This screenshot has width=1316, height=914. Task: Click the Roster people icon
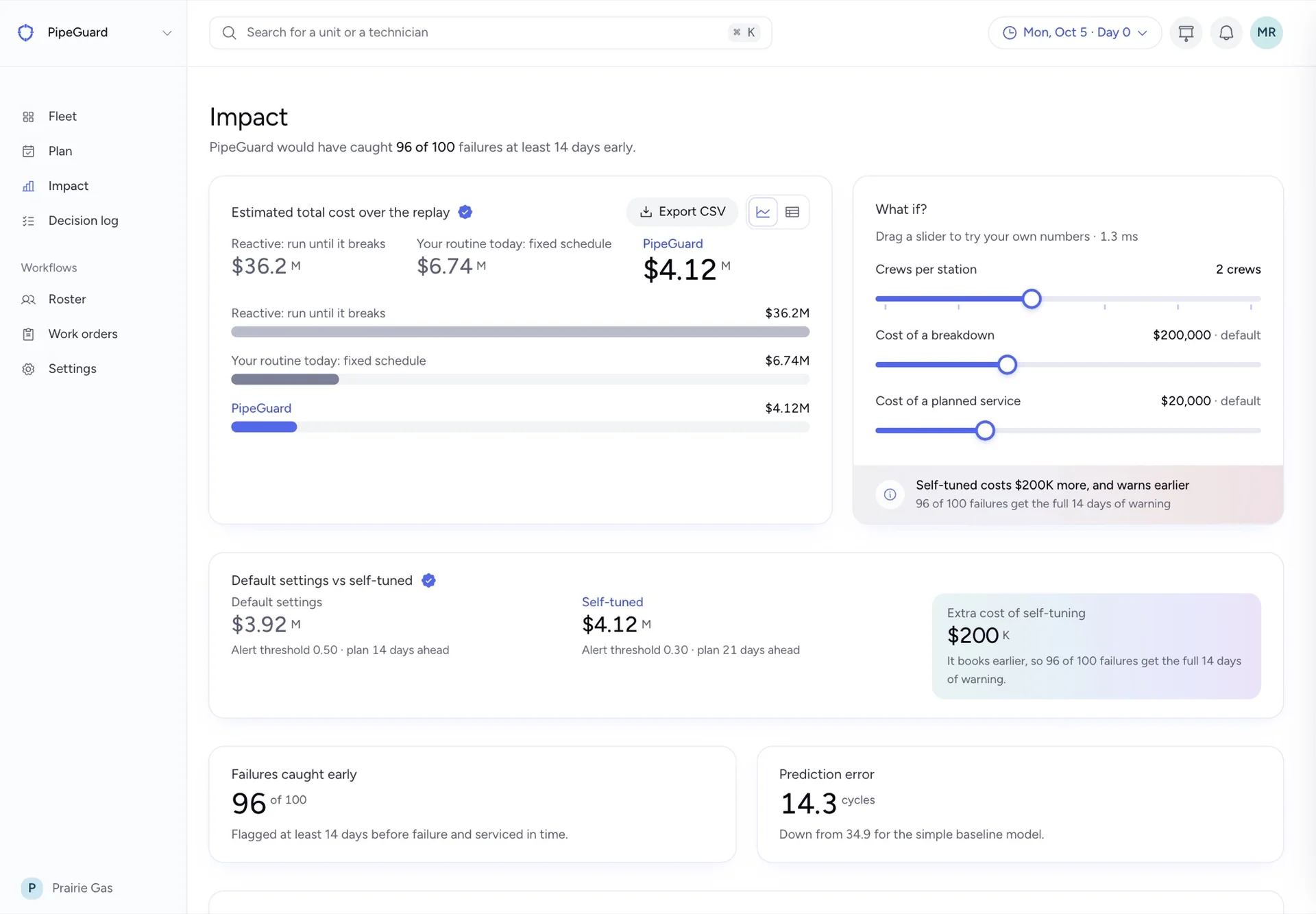[28, 300]
